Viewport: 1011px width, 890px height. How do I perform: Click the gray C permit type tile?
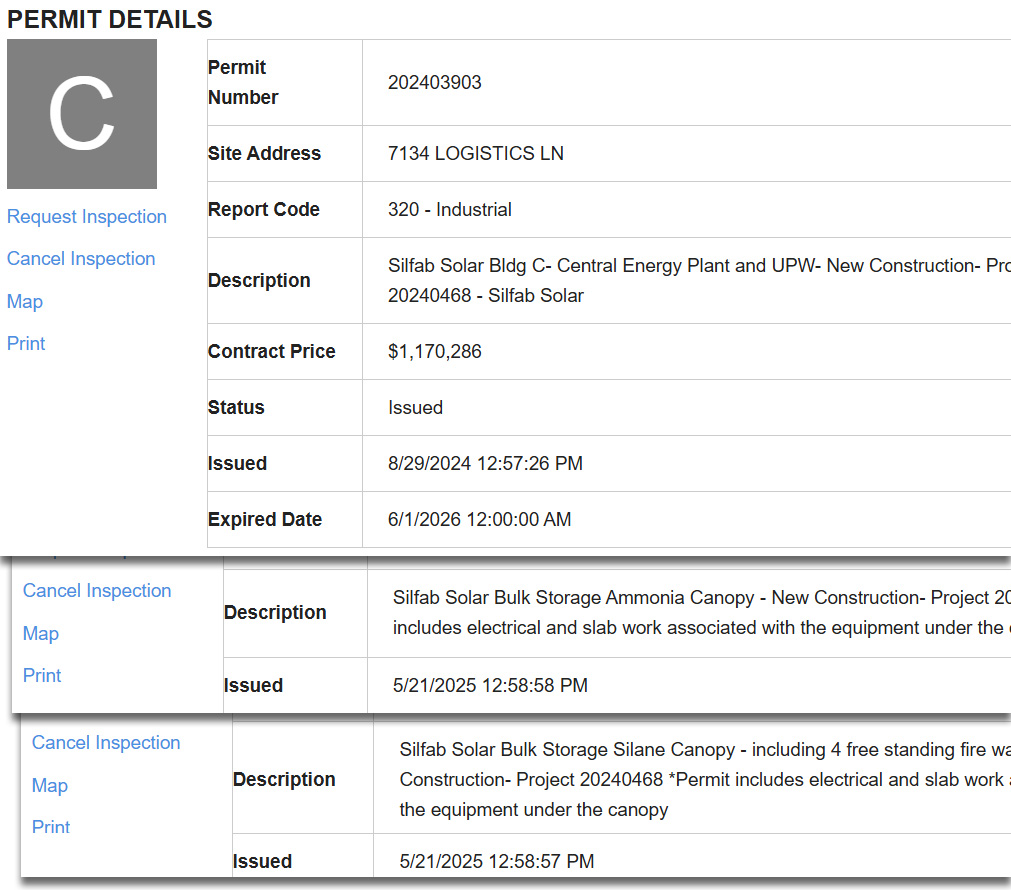pos(82,114)
